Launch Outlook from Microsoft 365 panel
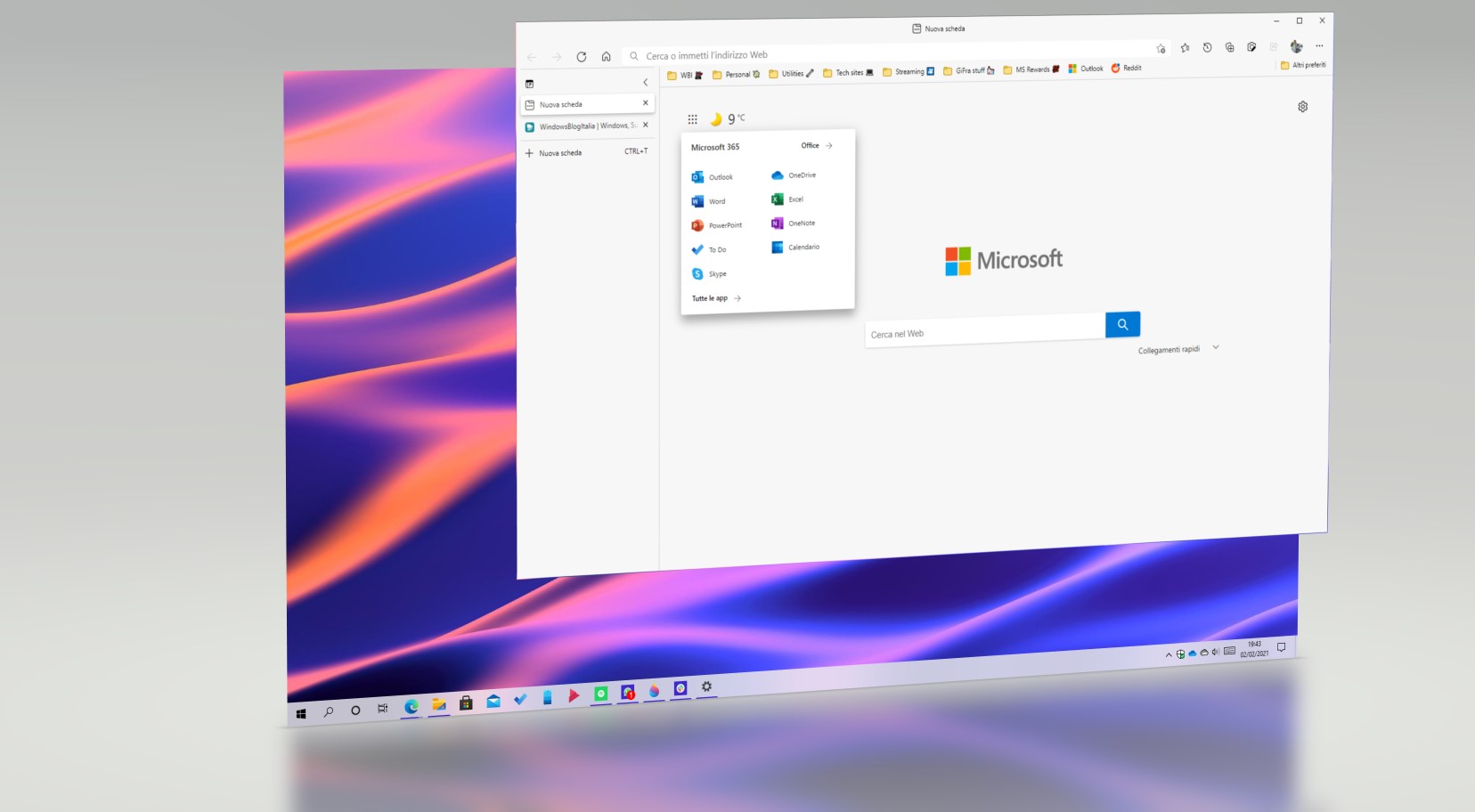Viewport: 1475px width, 812px height. (x=713, y=177)
